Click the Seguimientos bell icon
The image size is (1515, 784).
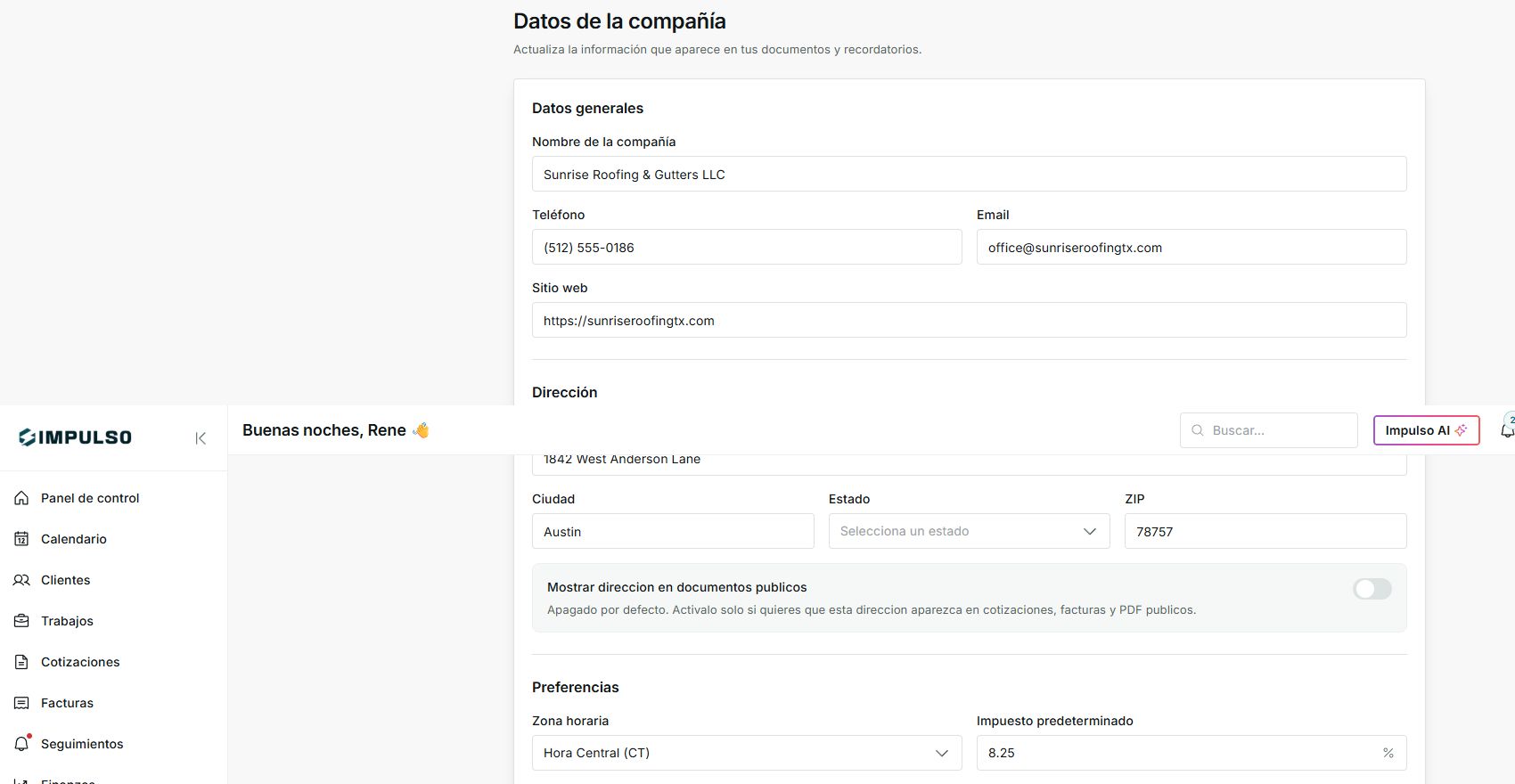(x=21, y=744)
